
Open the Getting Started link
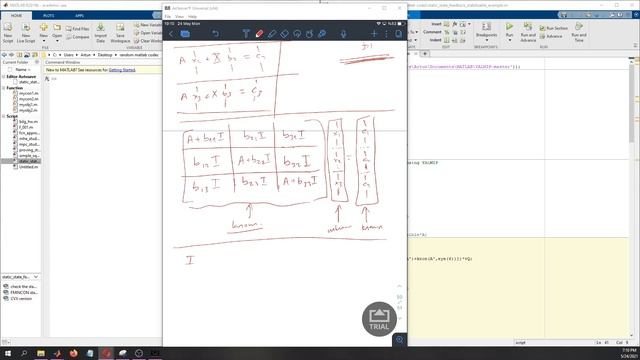(122, 70)
